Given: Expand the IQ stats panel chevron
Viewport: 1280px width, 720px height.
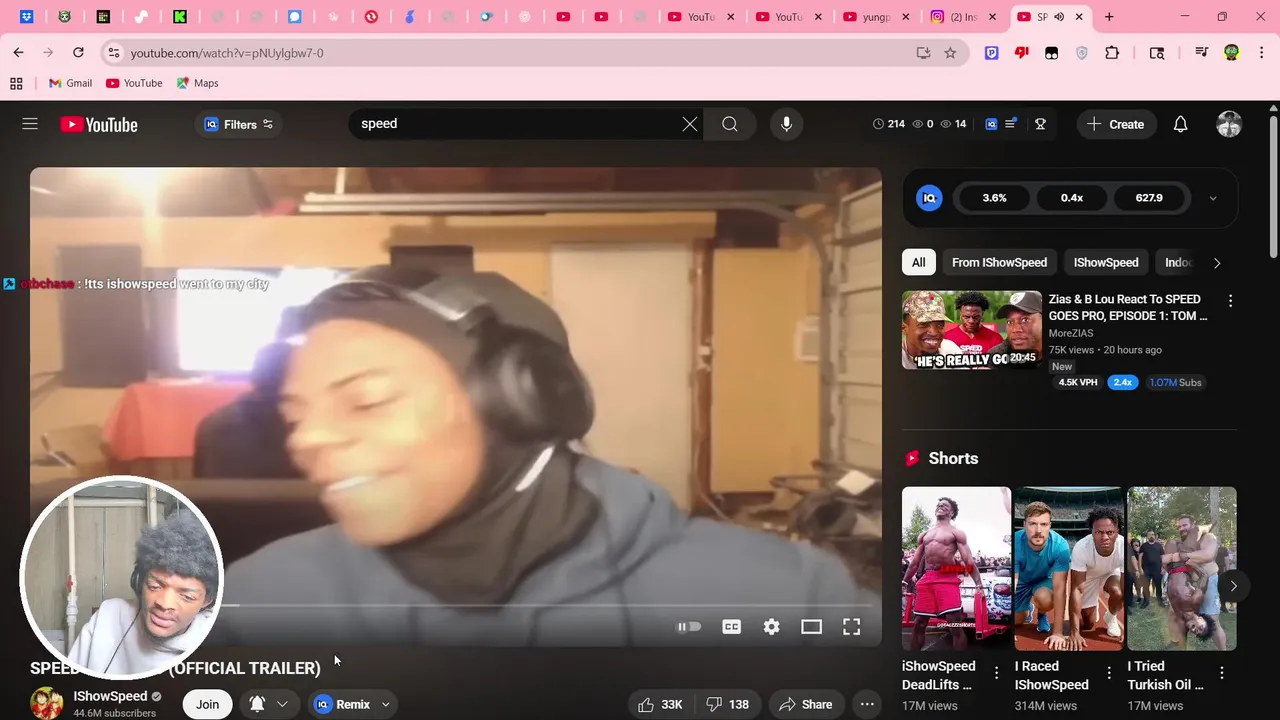Looking at the screenshot, I should 1213,198.
